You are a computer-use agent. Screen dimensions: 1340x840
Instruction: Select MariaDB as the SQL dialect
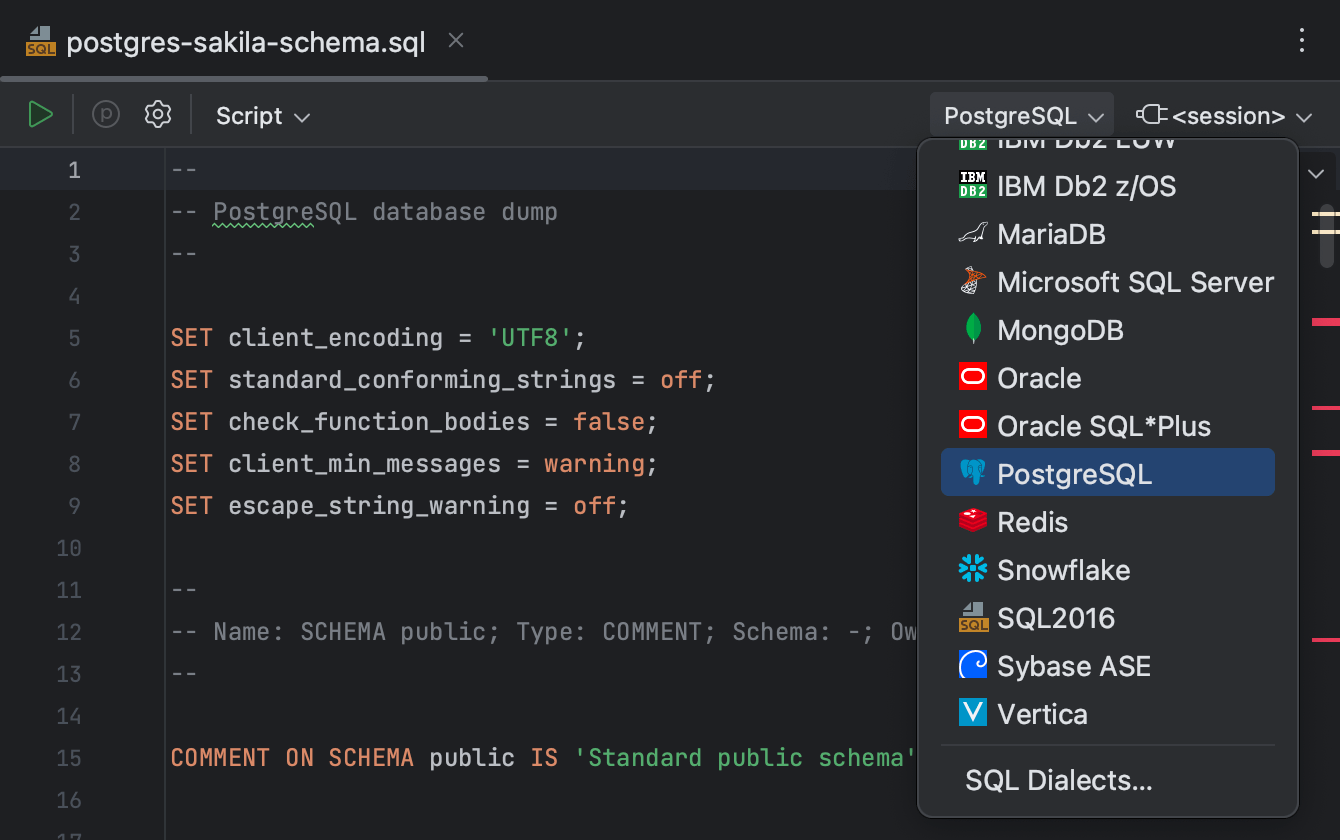point(1051,233)
